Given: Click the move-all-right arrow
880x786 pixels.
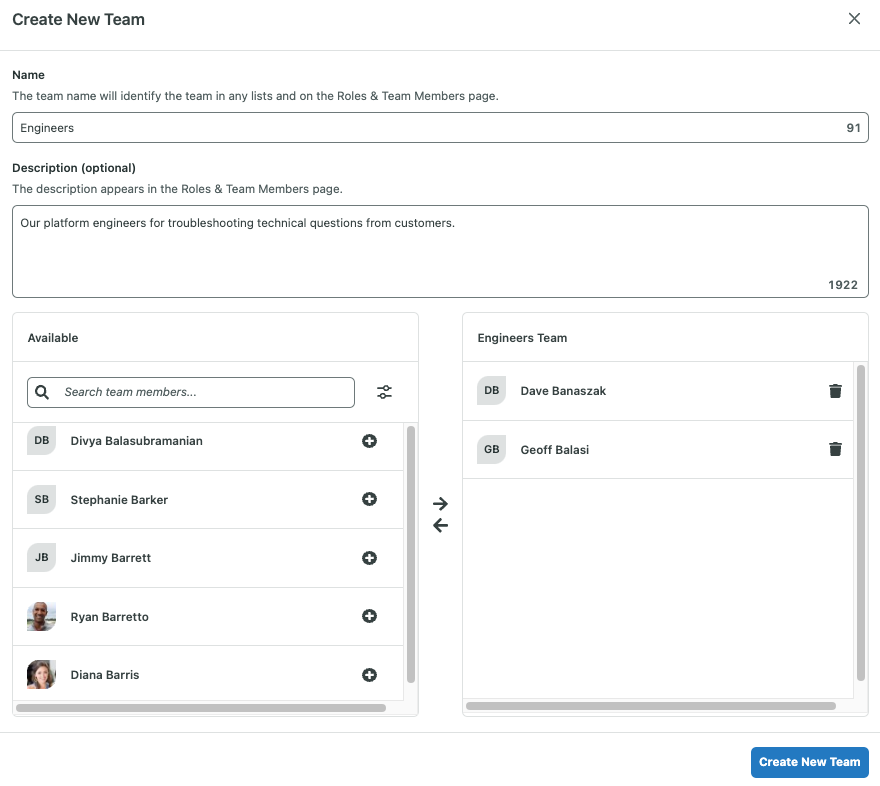Looking at the screenshot, I should pos(440,503).
